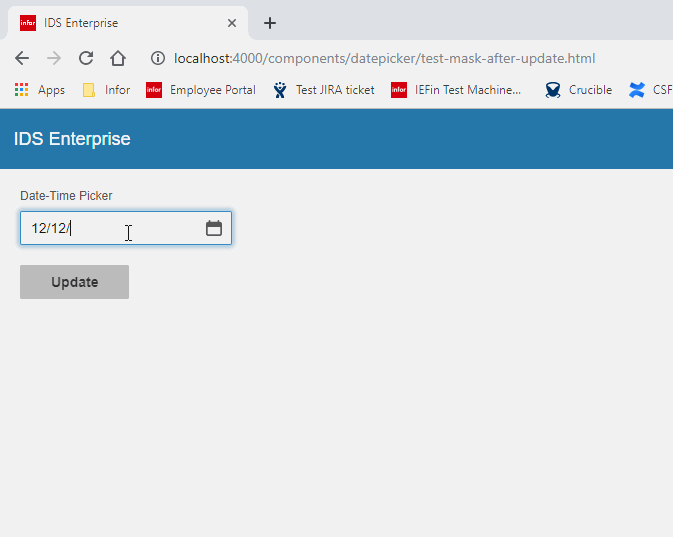Open the Test JIRA ticket bookmark

(324, 90)
